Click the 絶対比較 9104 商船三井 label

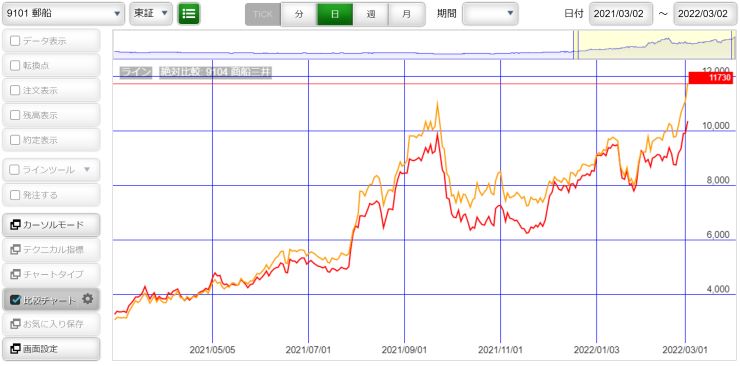click(215, 72)
